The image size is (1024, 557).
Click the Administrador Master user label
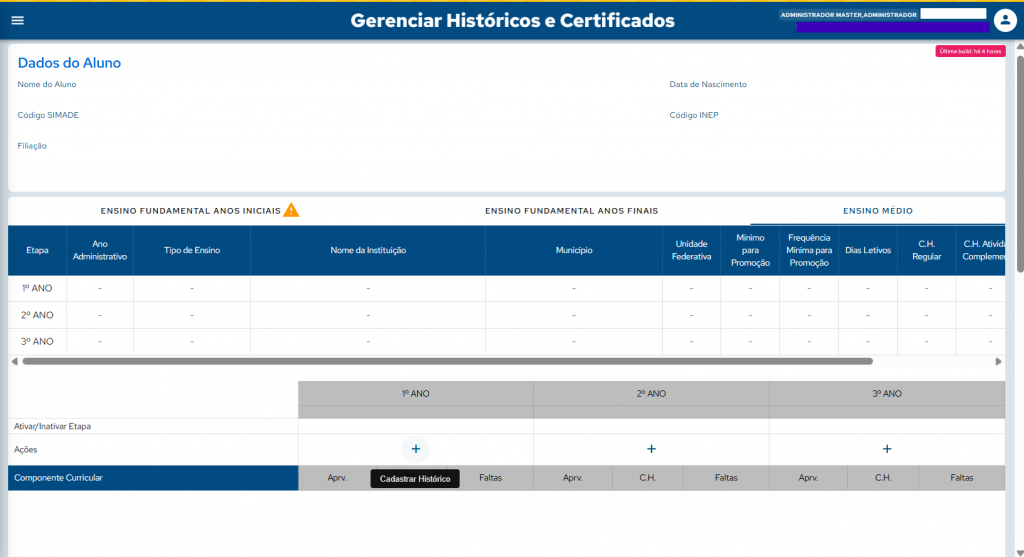click(848, 15)
